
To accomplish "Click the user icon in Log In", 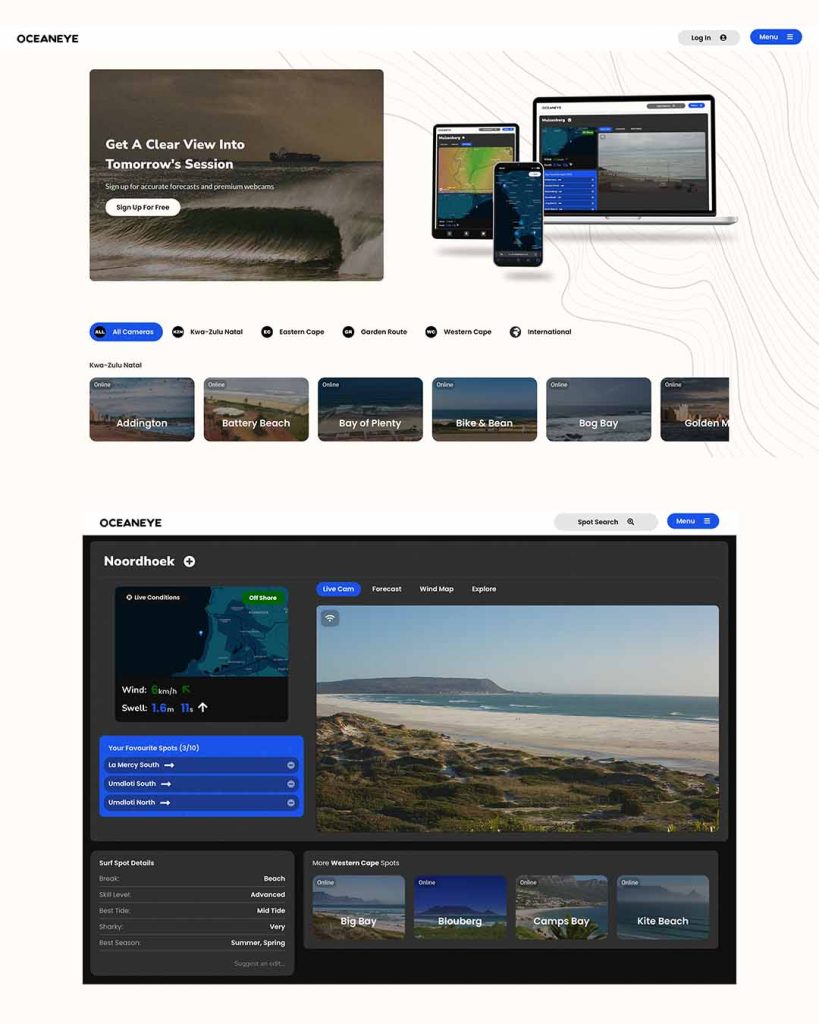I will 723,38.
